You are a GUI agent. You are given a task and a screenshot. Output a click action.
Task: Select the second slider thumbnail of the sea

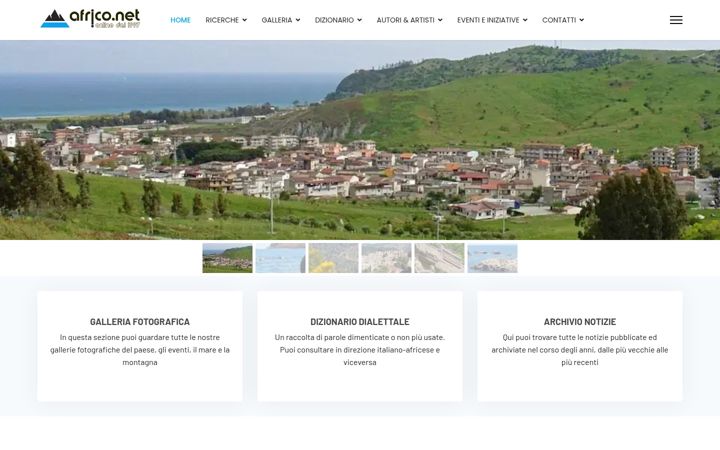[281, 258]
